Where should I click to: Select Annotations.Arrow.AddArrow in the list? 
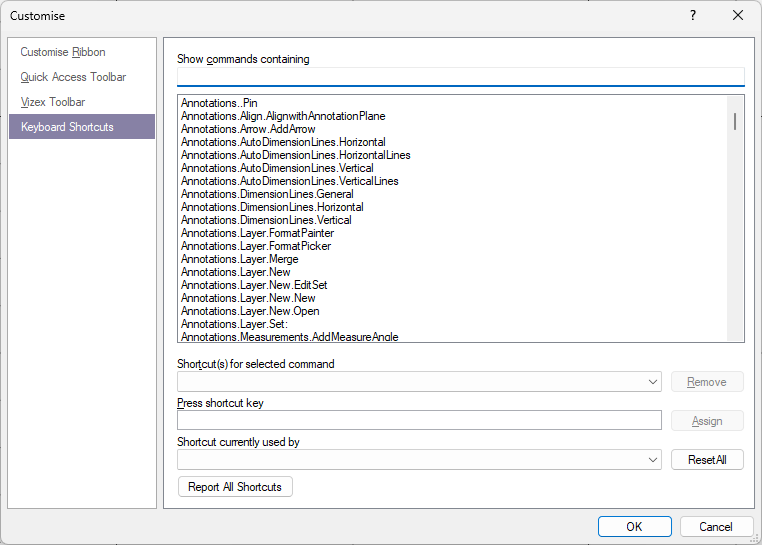[248, 129]
